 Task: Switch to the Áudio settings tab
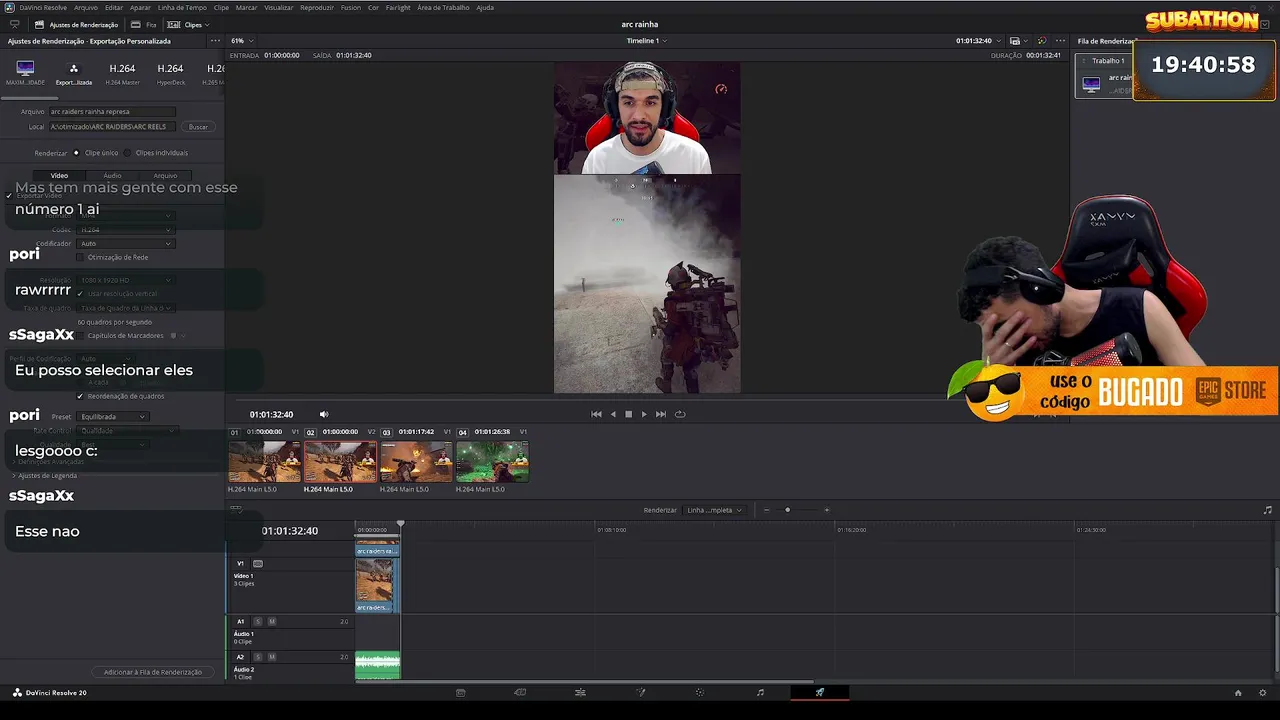tap(112, 175)
